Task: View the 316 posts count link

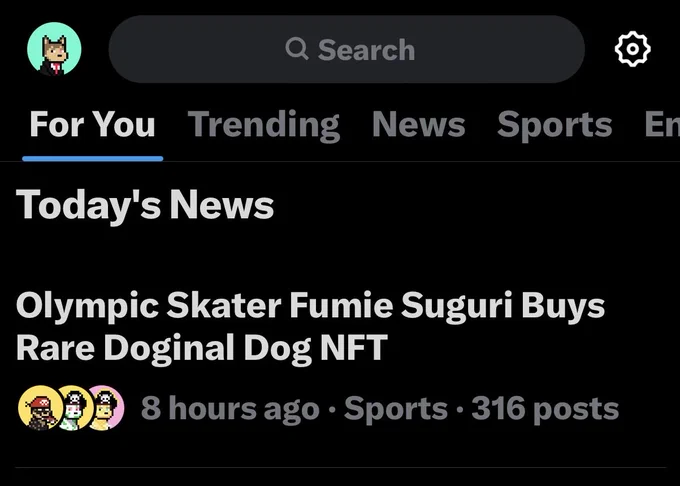Action: [x=545, y=408]
